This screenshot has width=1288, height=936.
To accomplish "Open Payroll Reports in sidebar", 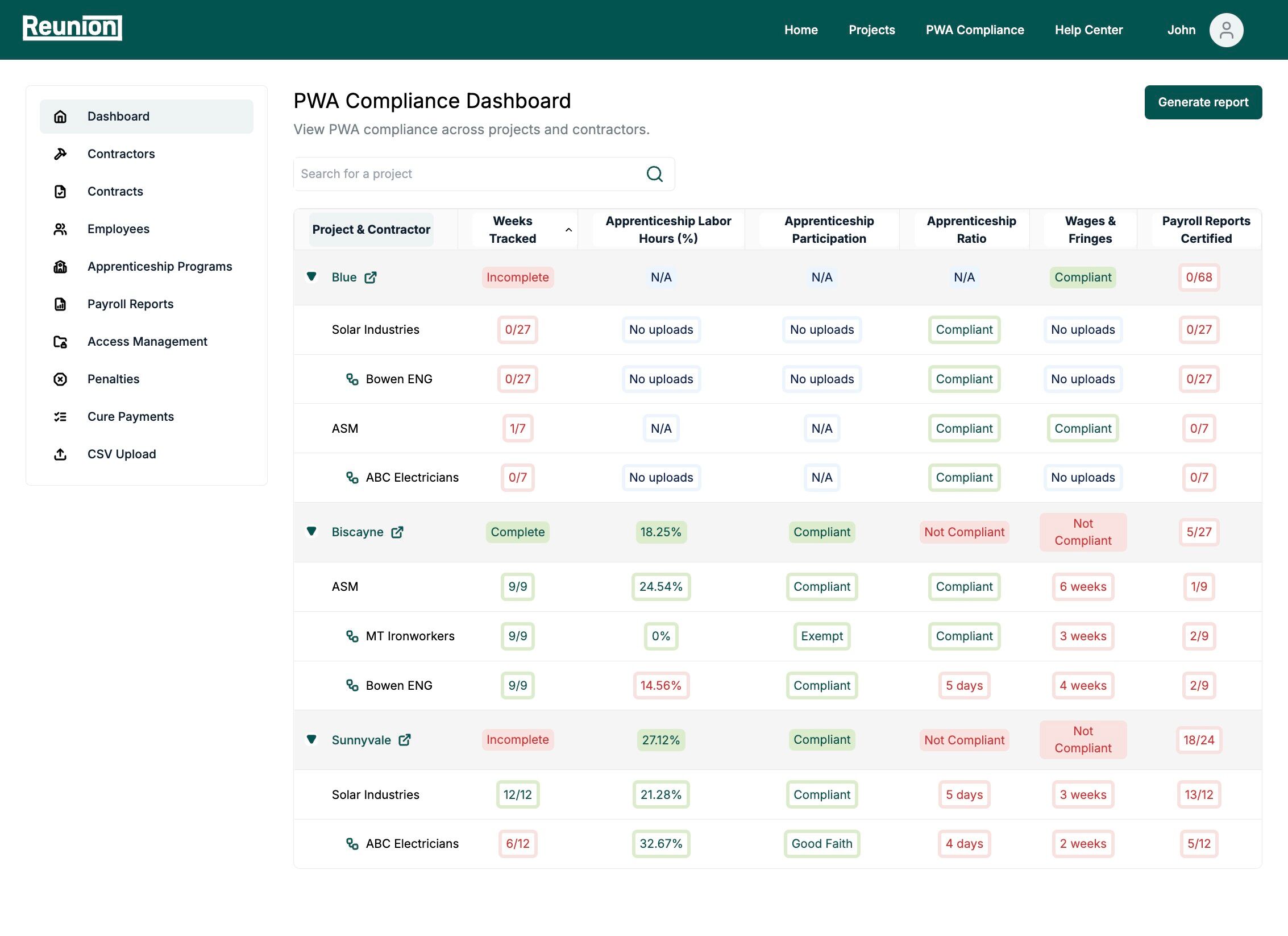I will coord(130,304).
